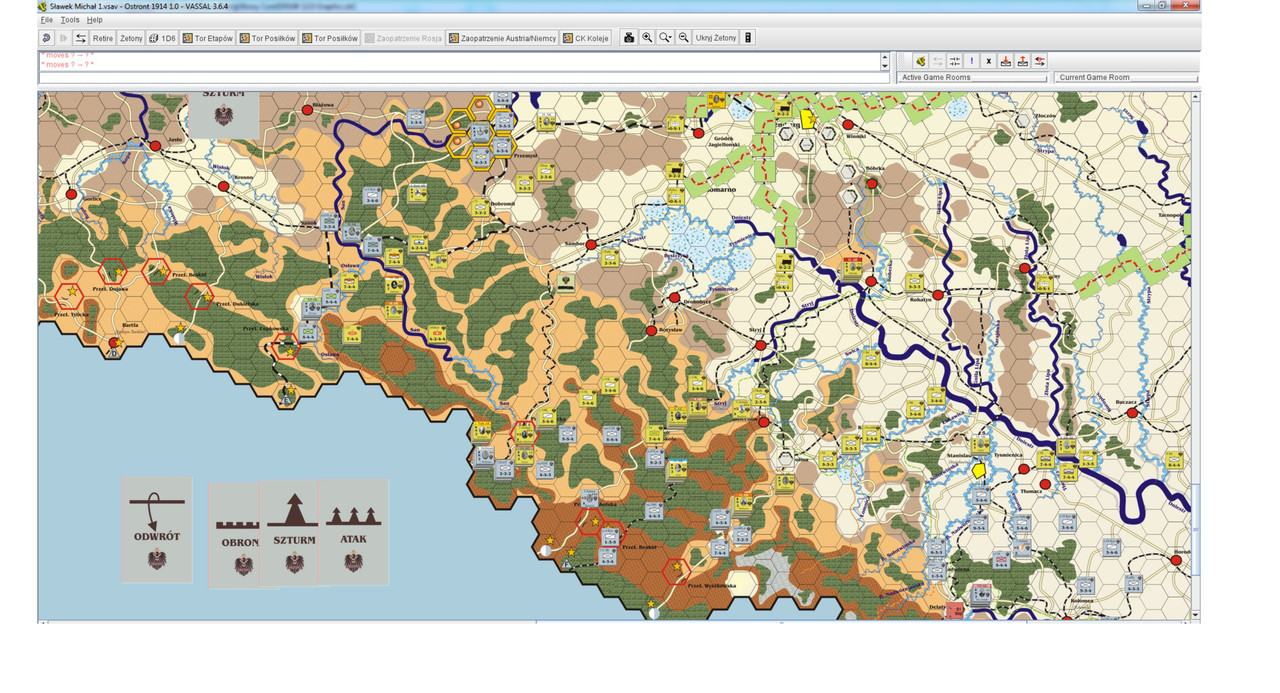The width and height of the screenshot is (1280, 693).
Task: Click the red city dot at Winniki
Action: [848, 124]
